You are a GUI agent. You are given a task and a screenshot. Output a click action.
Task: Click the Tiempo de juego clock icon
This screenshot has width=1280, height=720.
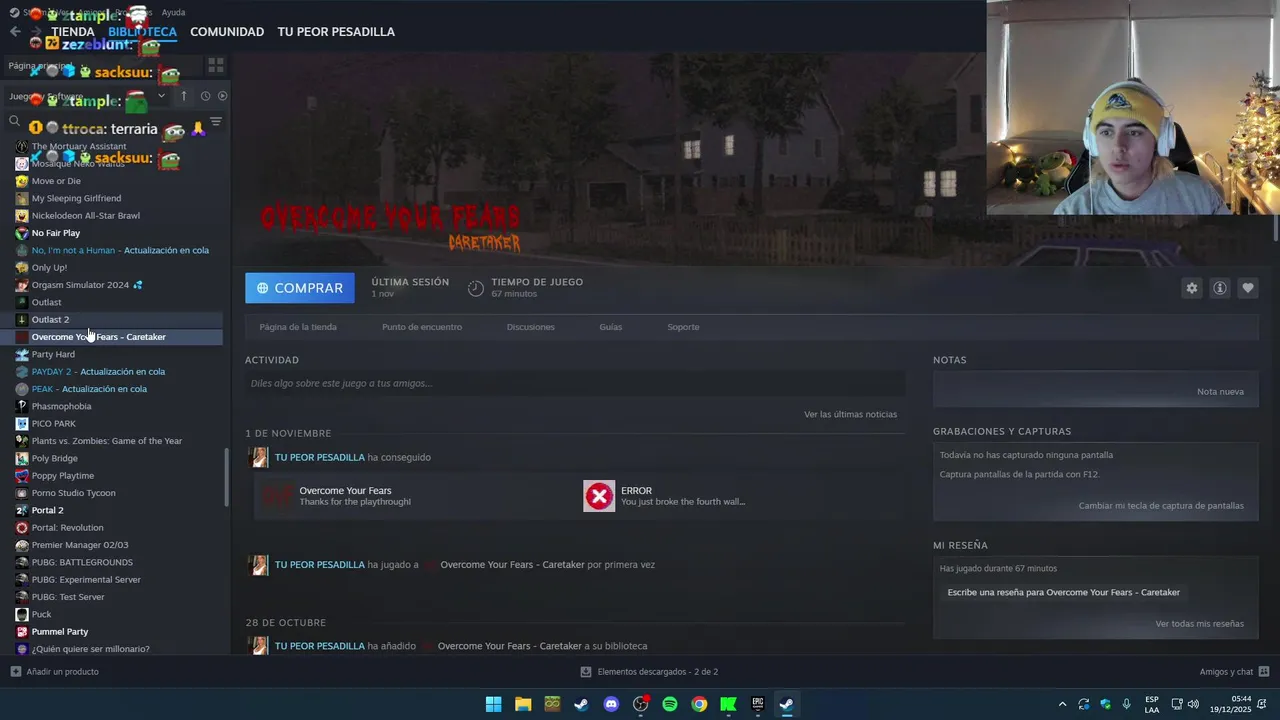point(476,288)
